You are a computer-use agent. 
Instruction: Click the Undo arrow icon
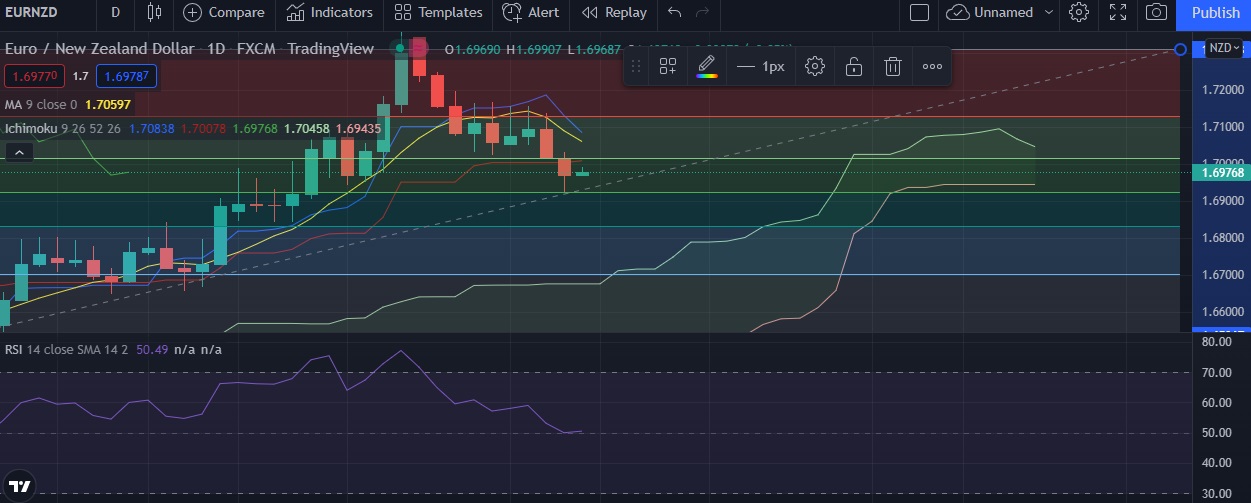click(x=675, y=12)
